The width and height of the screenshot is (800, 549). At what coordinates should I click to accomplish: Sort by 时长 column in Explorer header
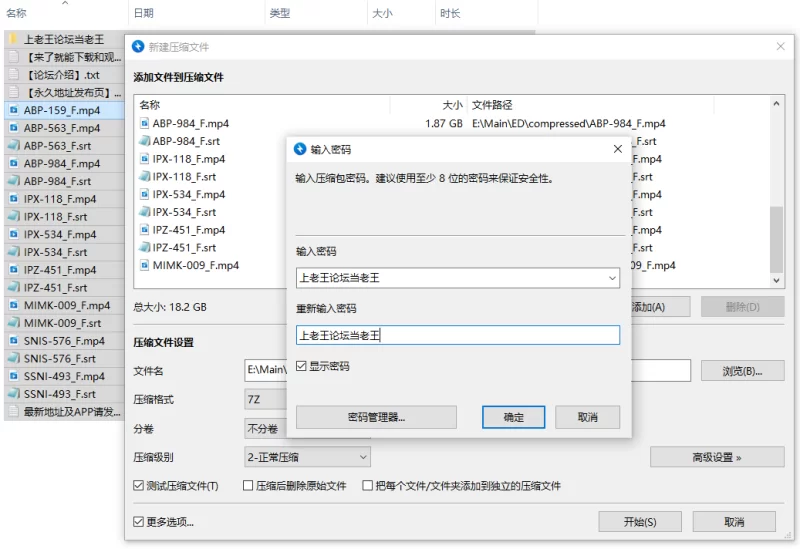click(x=450, y=13)
